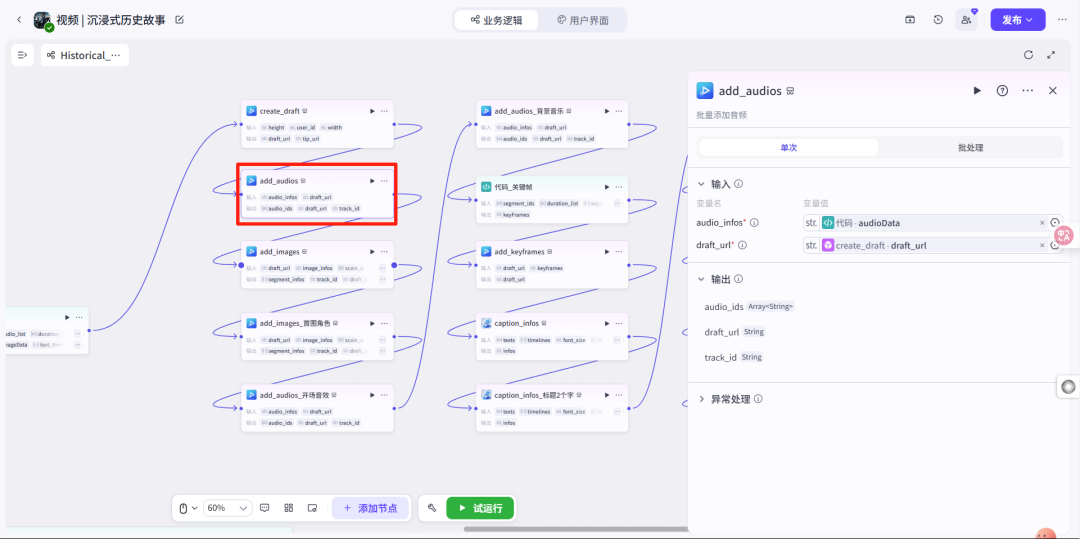Show info tooltip for audio_infos

tap(754, 222)
